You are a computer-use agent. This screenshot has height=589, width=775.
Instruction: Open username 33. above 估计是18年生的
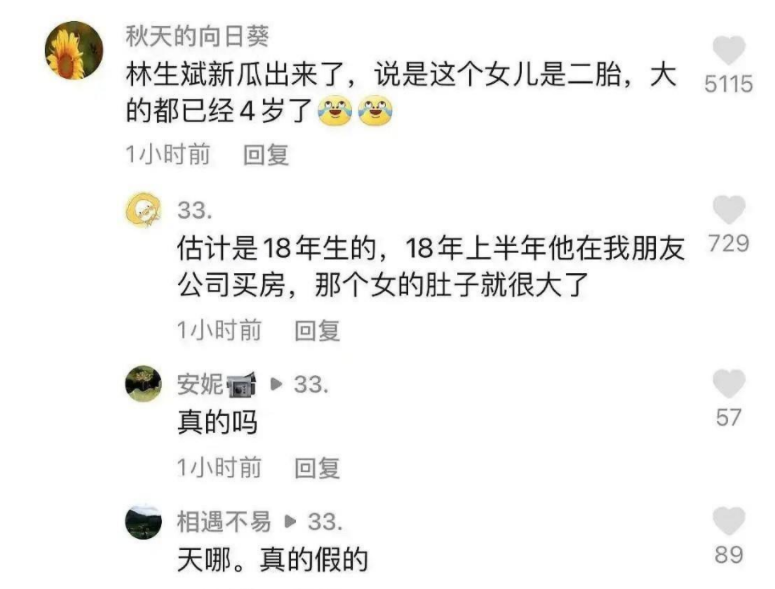pyautogui.click(x=195, y=210)
